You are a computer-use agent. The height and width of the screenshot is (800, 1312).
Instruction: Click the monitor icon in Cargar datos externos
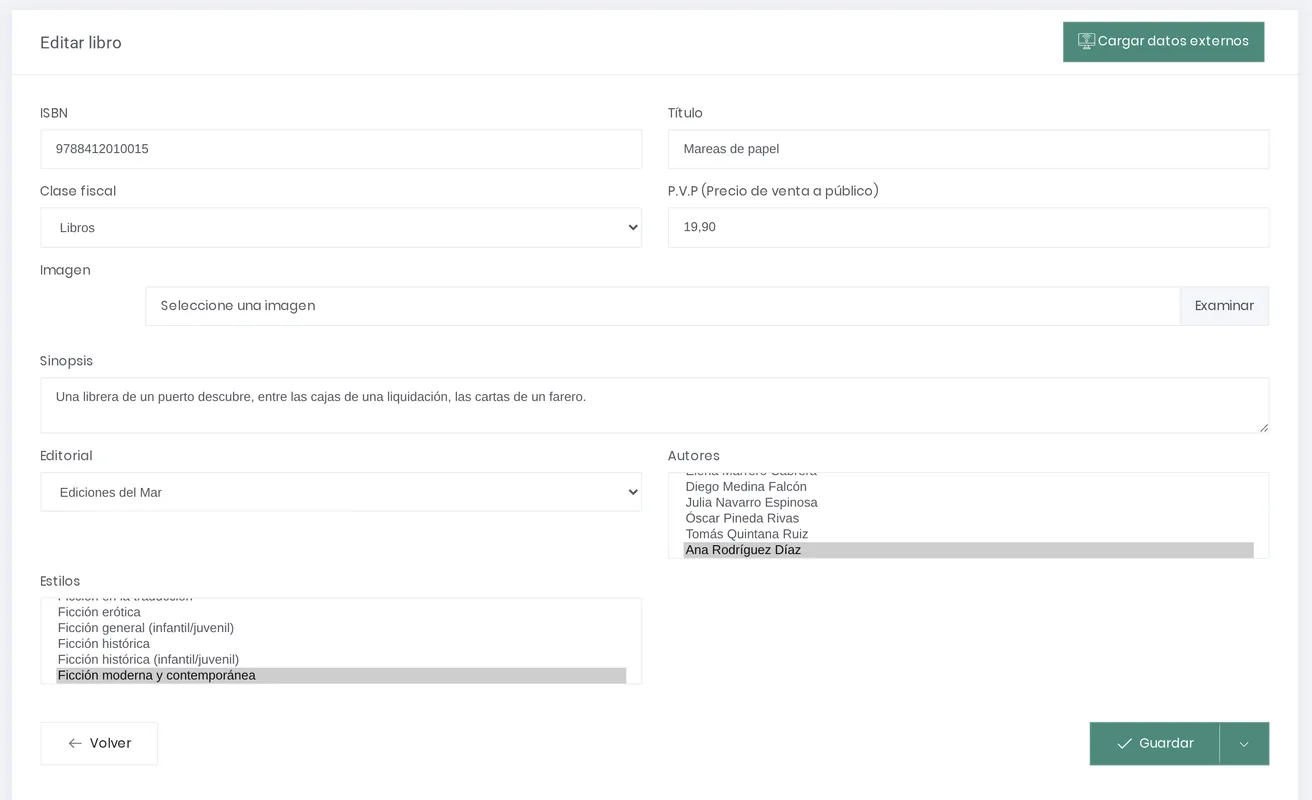[1086, 41]
